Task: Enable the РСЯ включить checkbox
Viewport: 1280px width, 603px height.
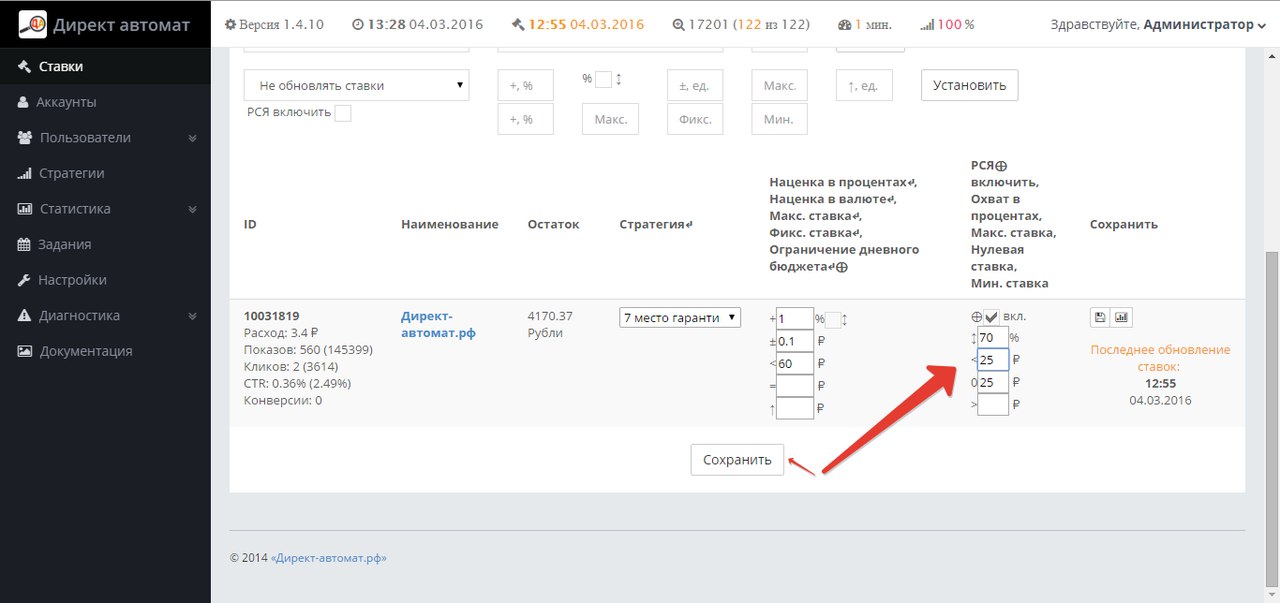Action: coord(342,113)
